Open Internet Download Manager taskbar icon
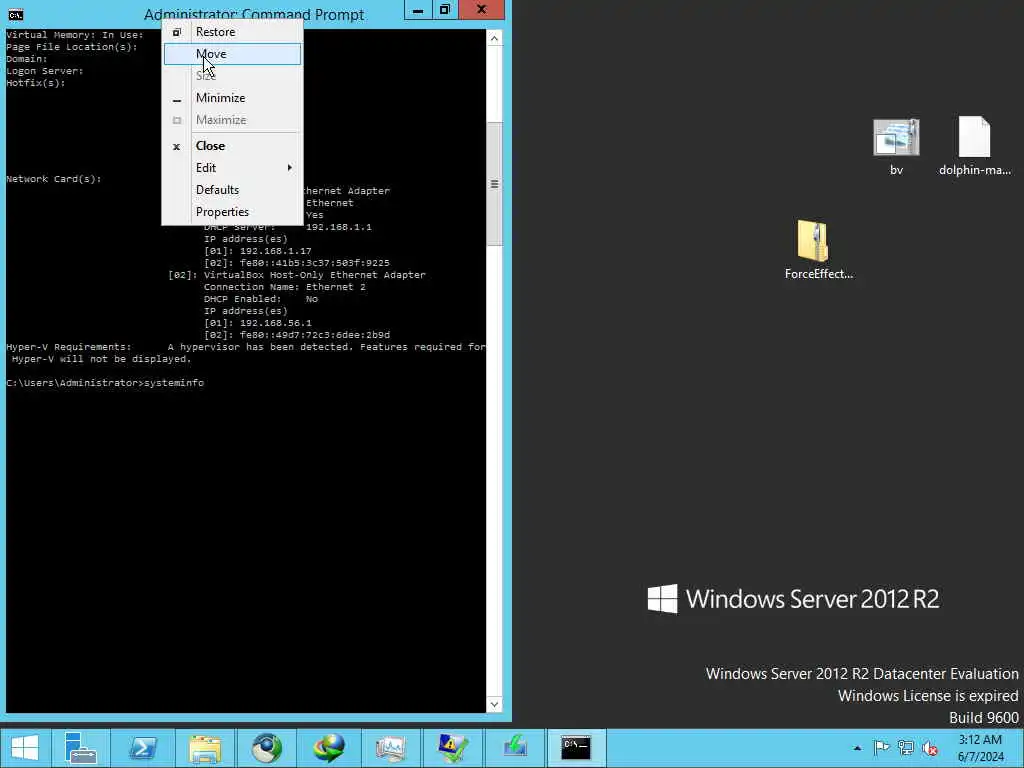Image resolution: width=1024 pixels, height=768 pixels. click(x=328, y=748)
